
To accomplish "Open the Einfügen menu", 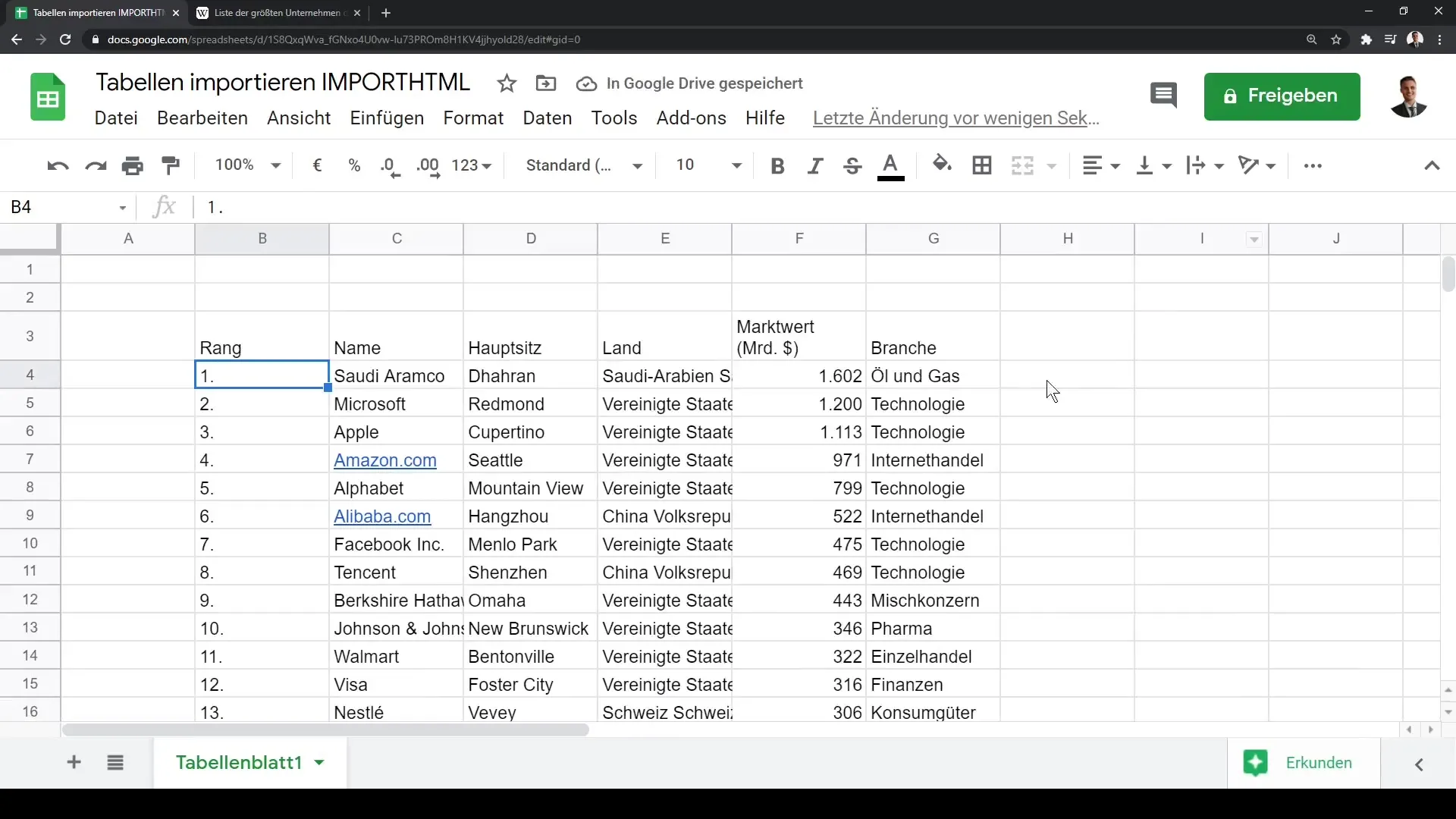I will 387,118.
